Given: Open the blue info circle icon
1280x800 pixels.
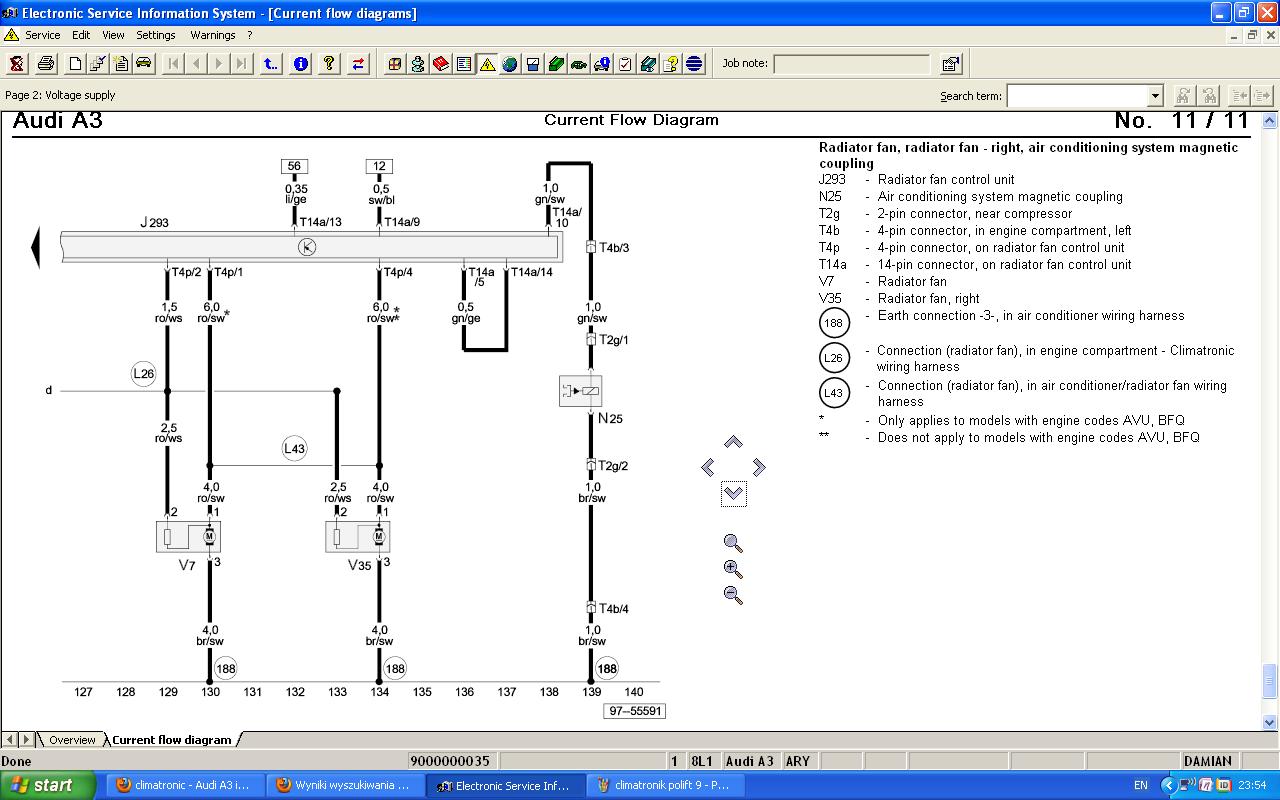Looking at the screenshot, I should click(301, 64).
